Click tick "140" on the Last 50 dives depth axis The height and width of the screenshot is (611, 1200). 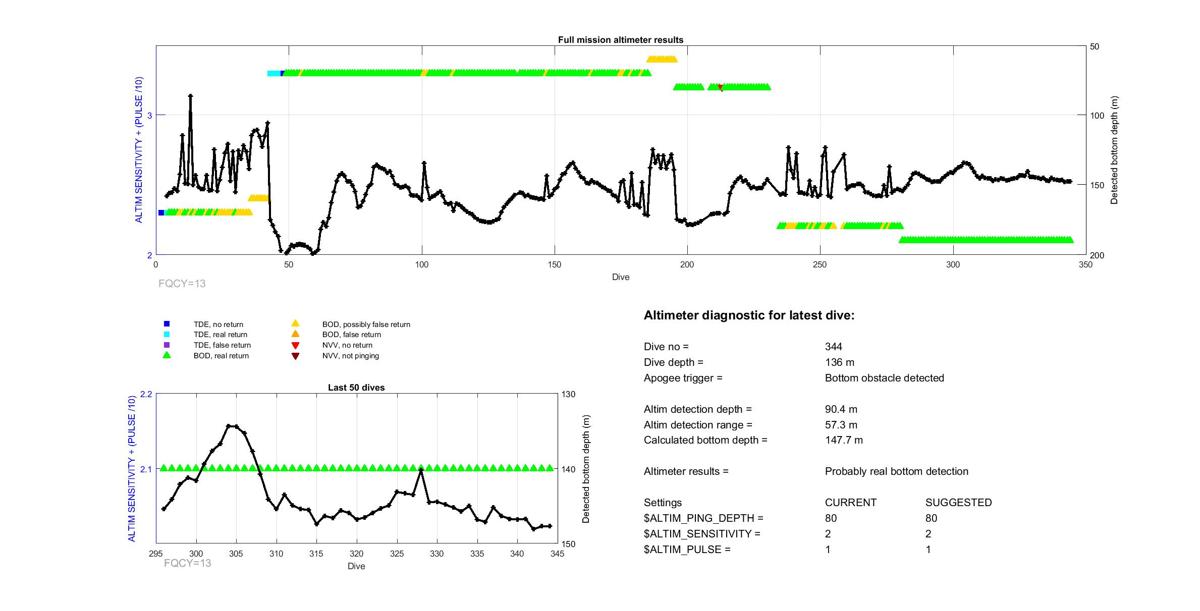click(x=570, y=469)
